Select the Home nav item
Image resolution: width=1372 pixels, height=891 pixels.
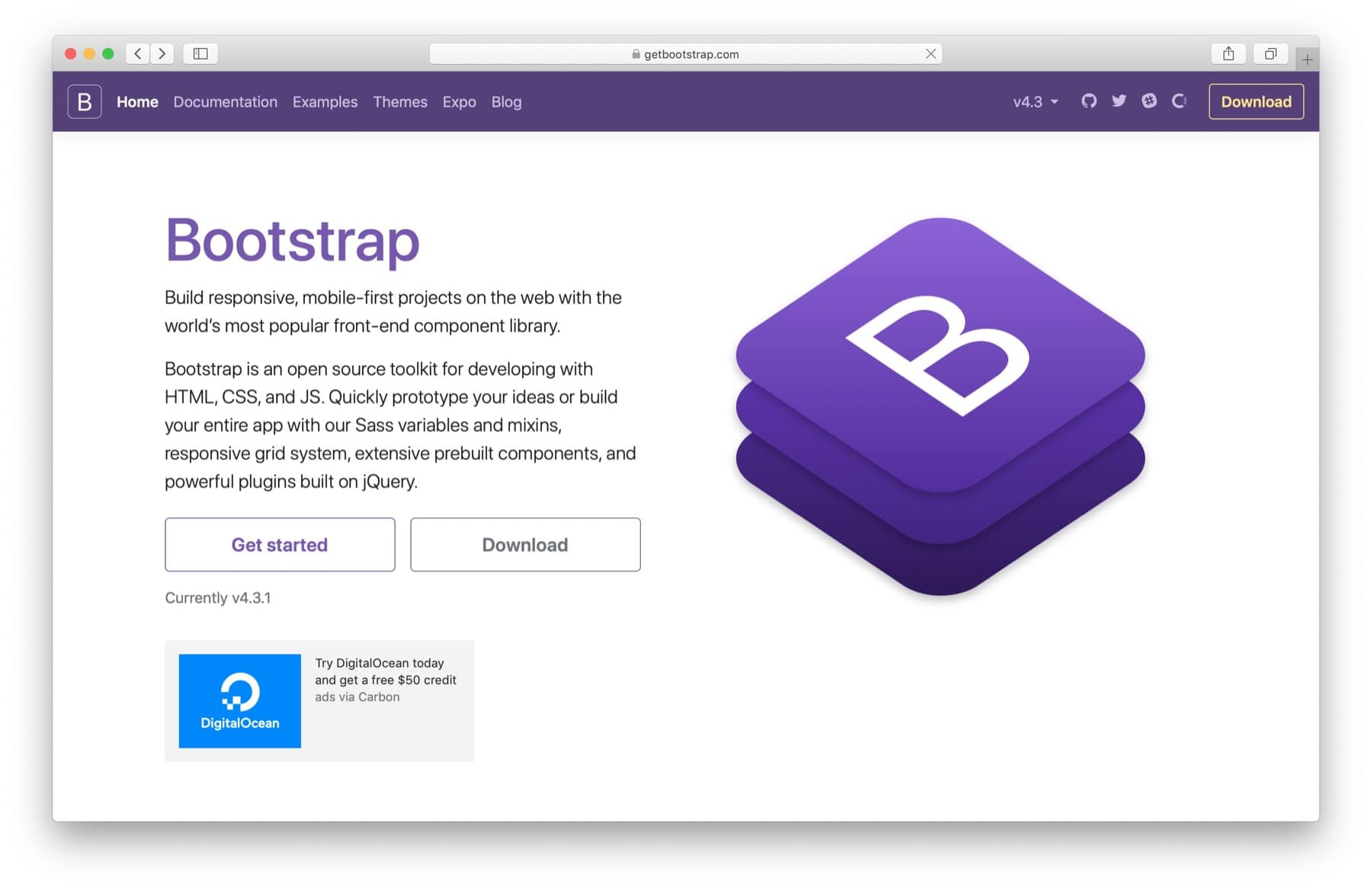pos(137,101)
